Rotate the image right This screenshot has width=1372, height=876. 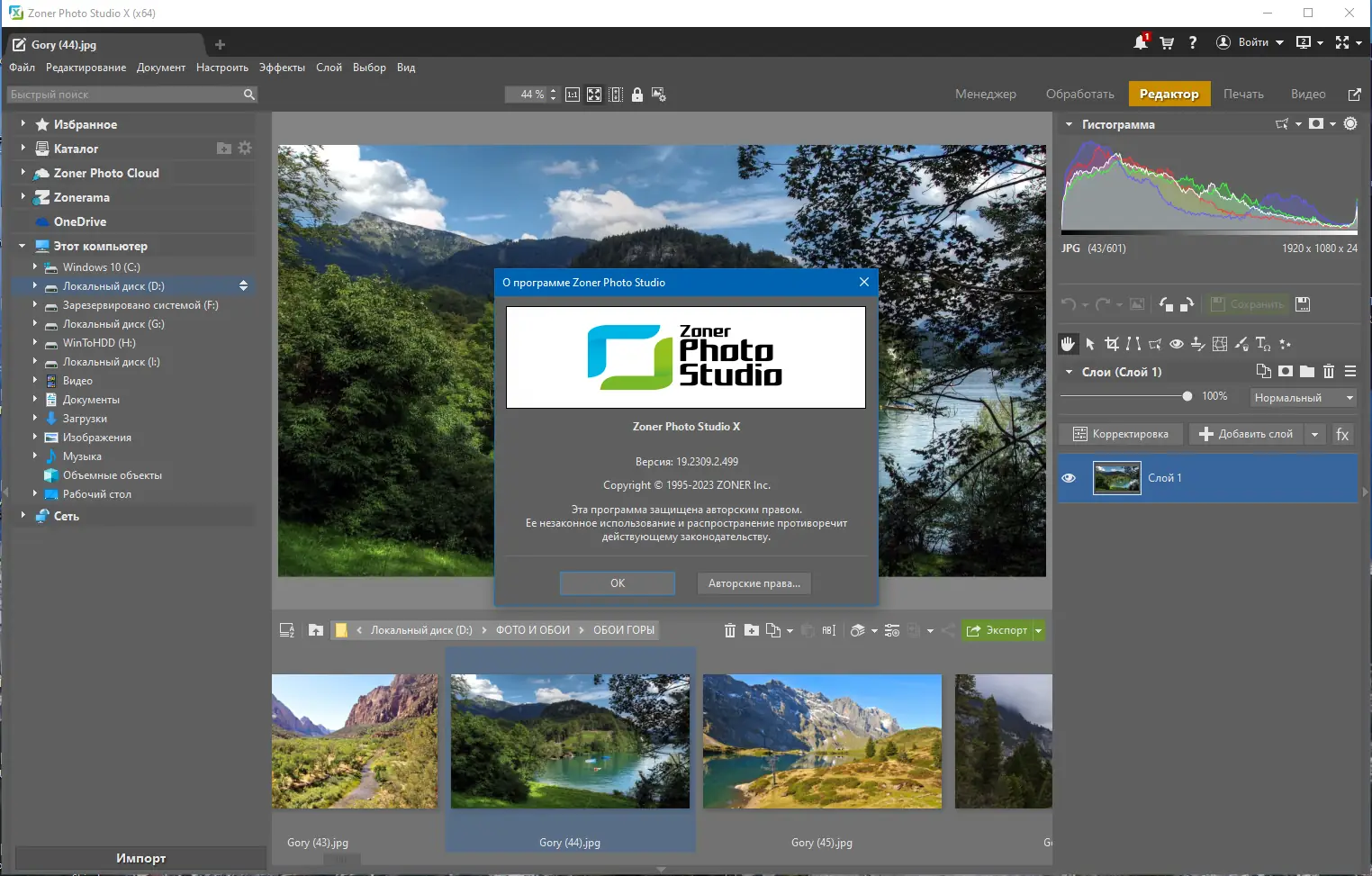point(1187,304)
